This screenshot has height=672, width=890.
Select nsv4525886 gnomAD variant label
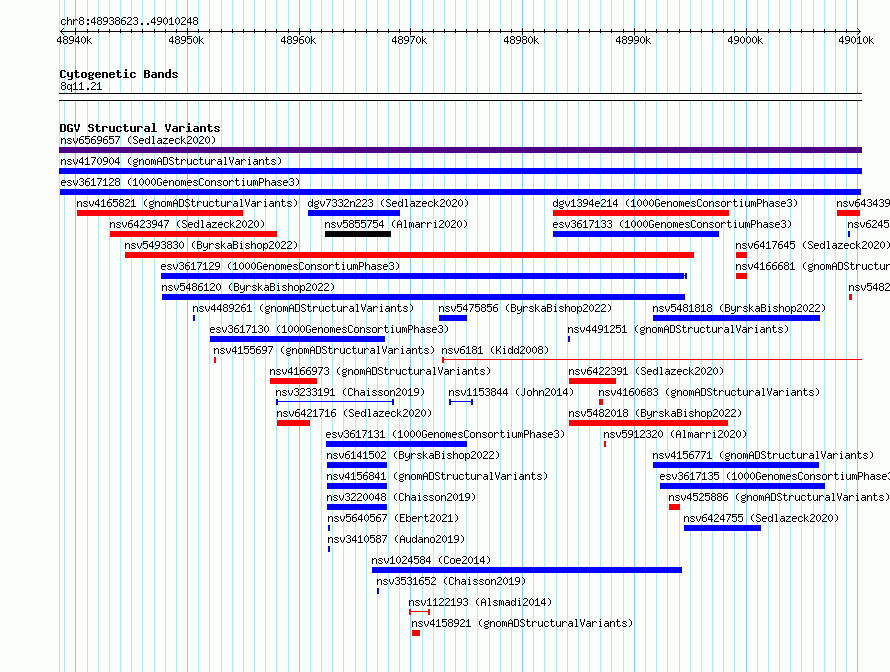[779, 497]
